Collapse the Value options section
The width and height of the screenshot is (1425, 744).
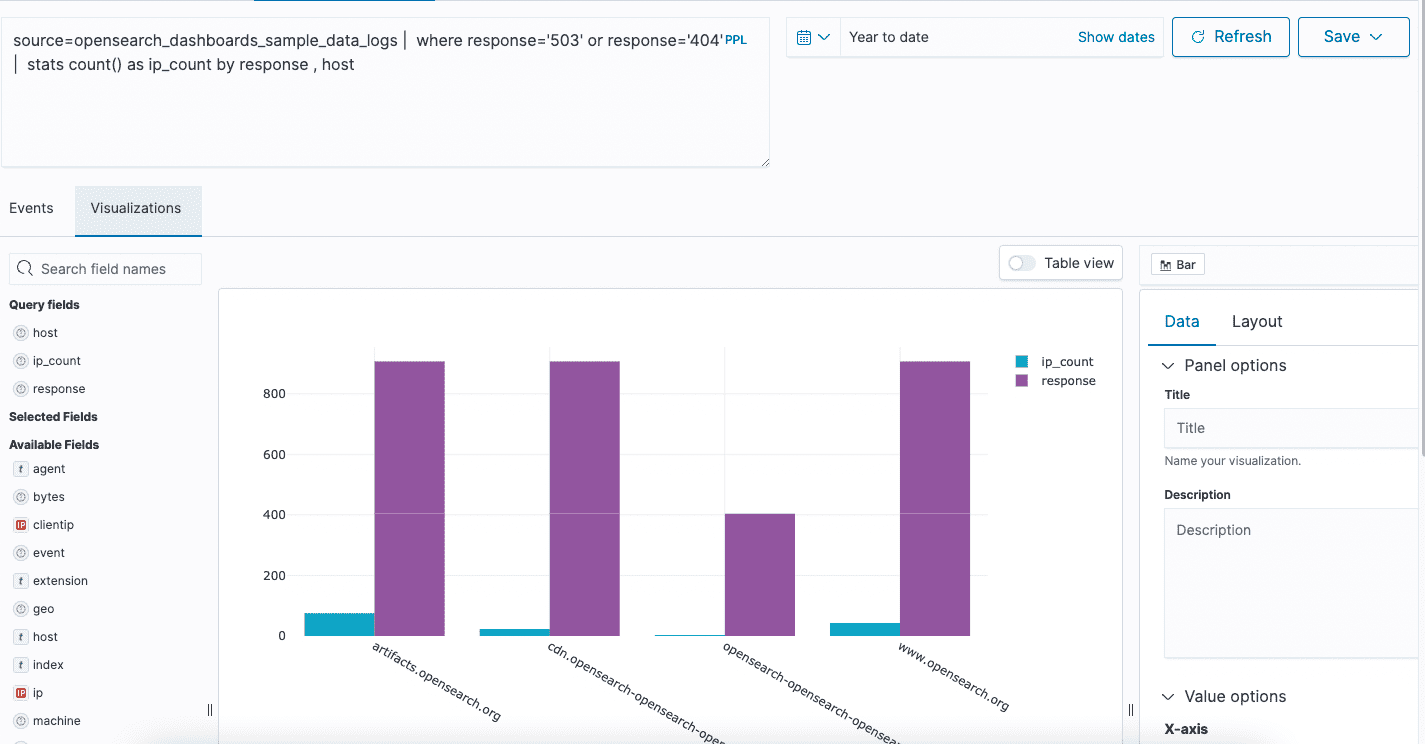coord(1168,696)
